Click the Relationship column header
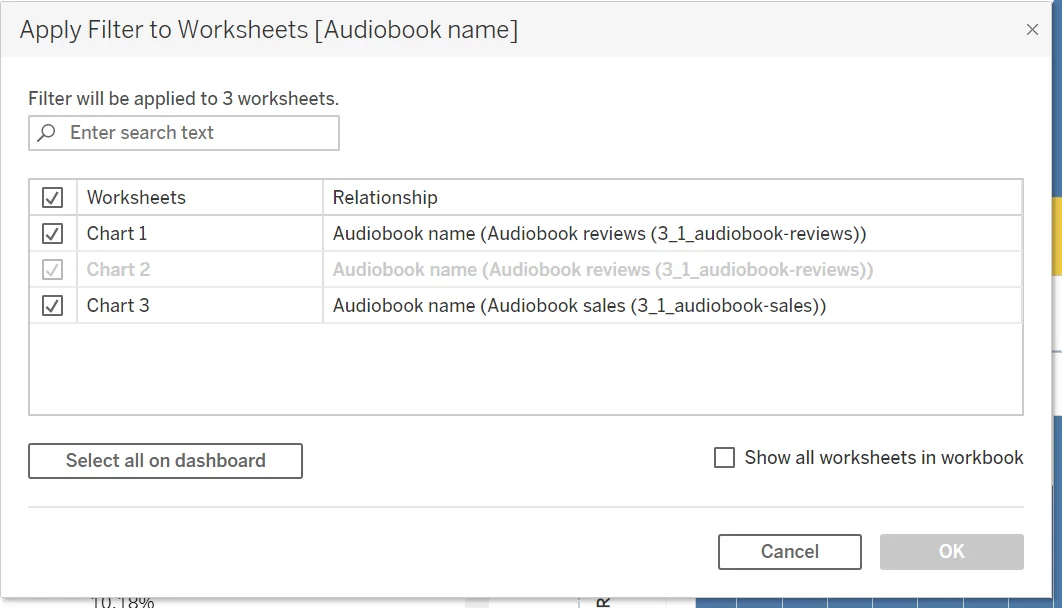 (385, 198)
